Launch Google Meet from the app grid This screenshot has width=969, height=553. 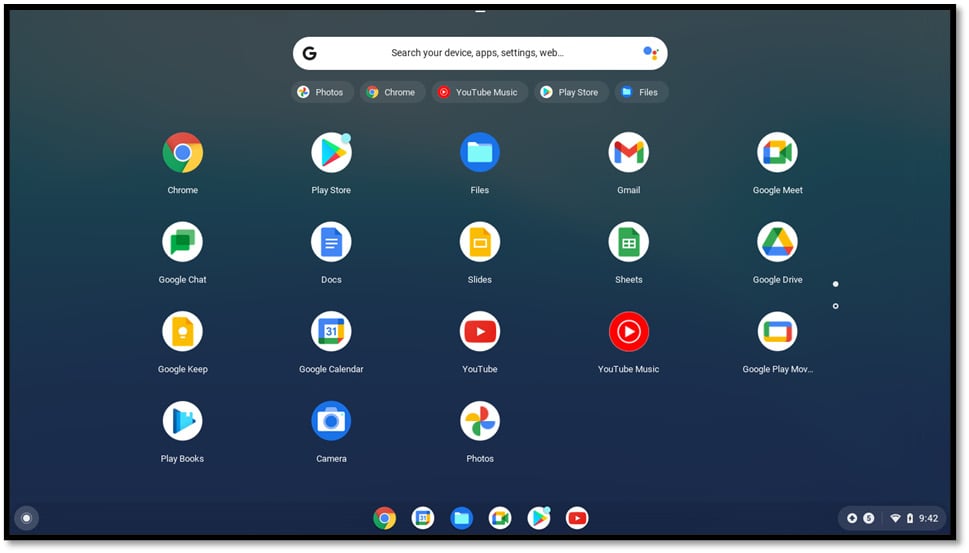[x=777, y=153]
